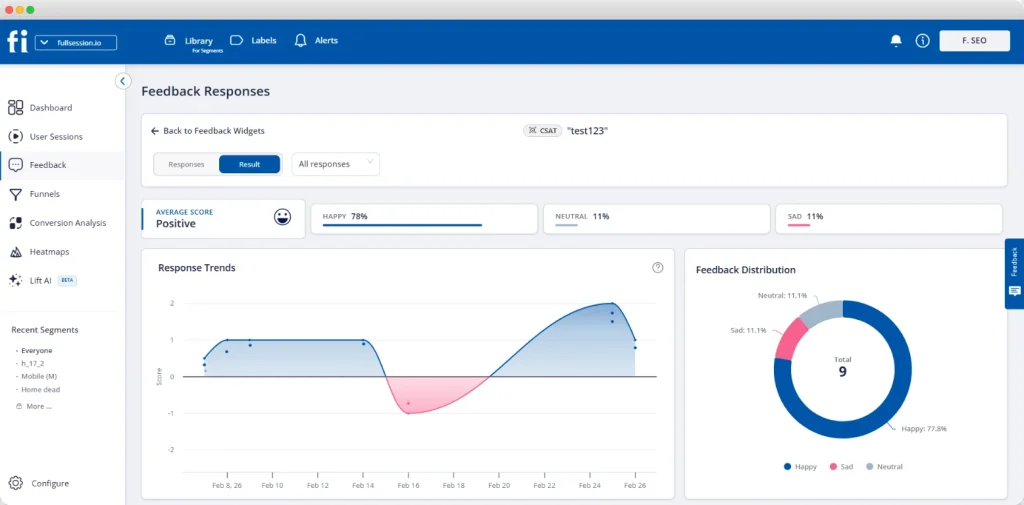Open Response Trends help question icon

coord(658,267)
